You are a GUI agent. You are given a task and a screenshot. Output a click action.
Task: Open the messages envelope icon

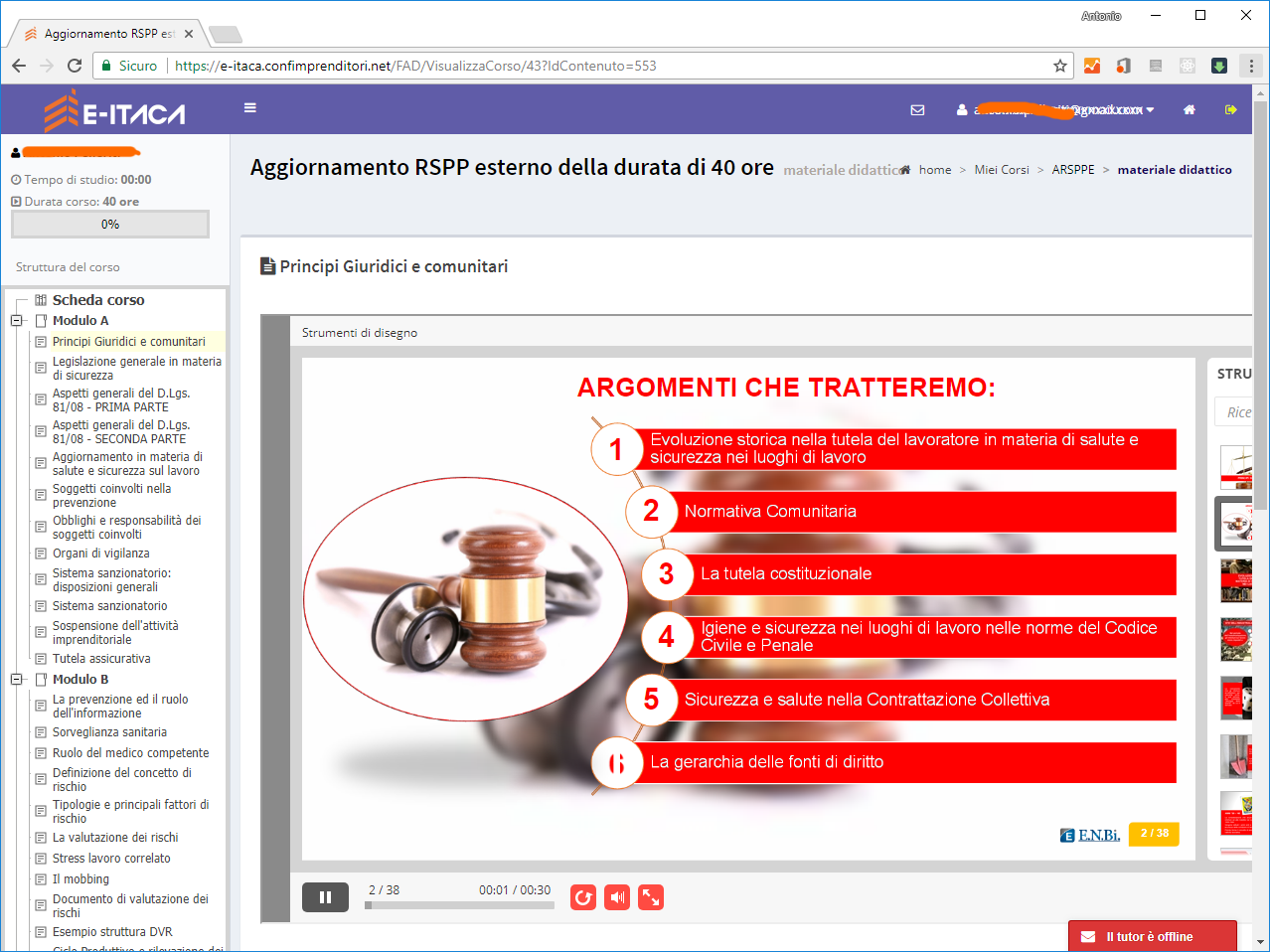[917, 110]
